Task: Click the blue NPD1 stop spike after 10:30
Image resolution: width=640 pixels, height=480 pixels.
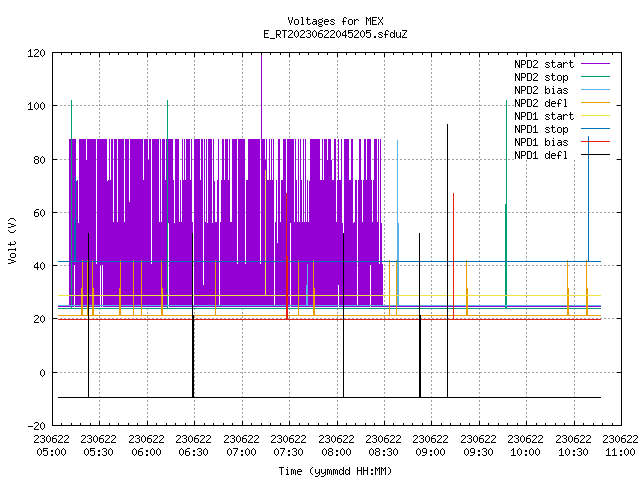Action: 589,199
